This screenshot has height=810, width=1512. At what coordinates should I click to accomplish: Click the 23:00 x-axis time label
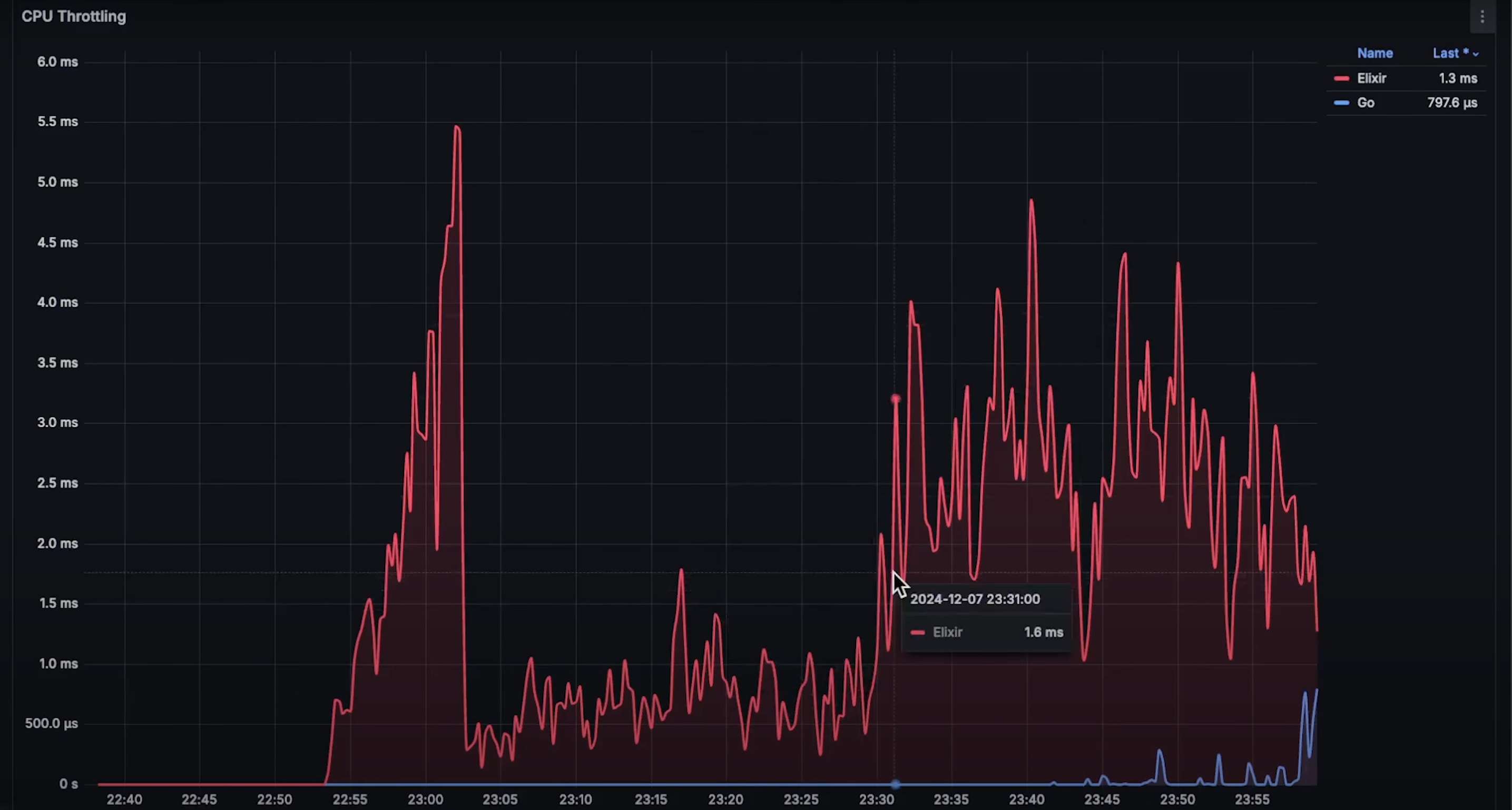[x=425, y=799]
